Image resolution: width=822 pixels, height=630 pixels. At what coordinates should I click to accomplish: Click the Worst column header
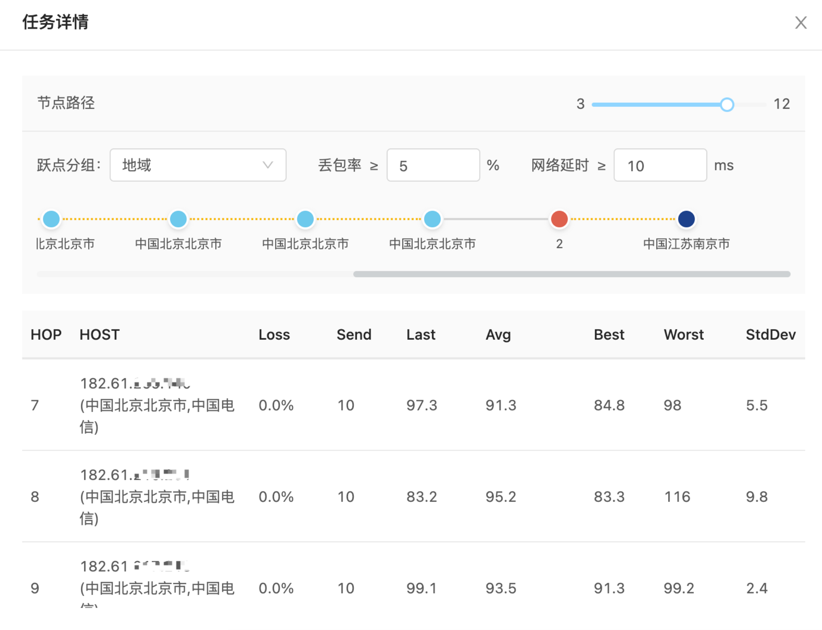click(x=684, y=335)
